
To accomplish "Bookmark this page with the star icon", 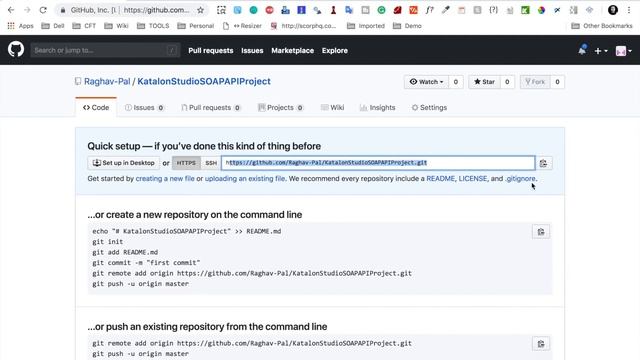I will (x=200, y=10).
